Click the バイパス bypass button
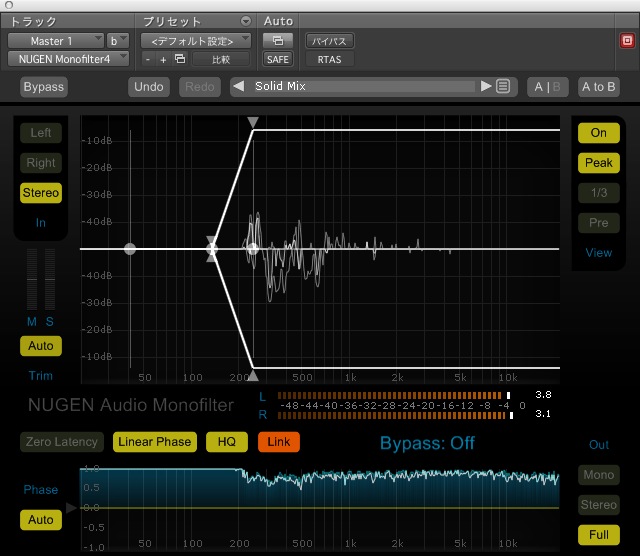Image resolution: width=640 pixels, height=556 pixels. pos(329,41)
